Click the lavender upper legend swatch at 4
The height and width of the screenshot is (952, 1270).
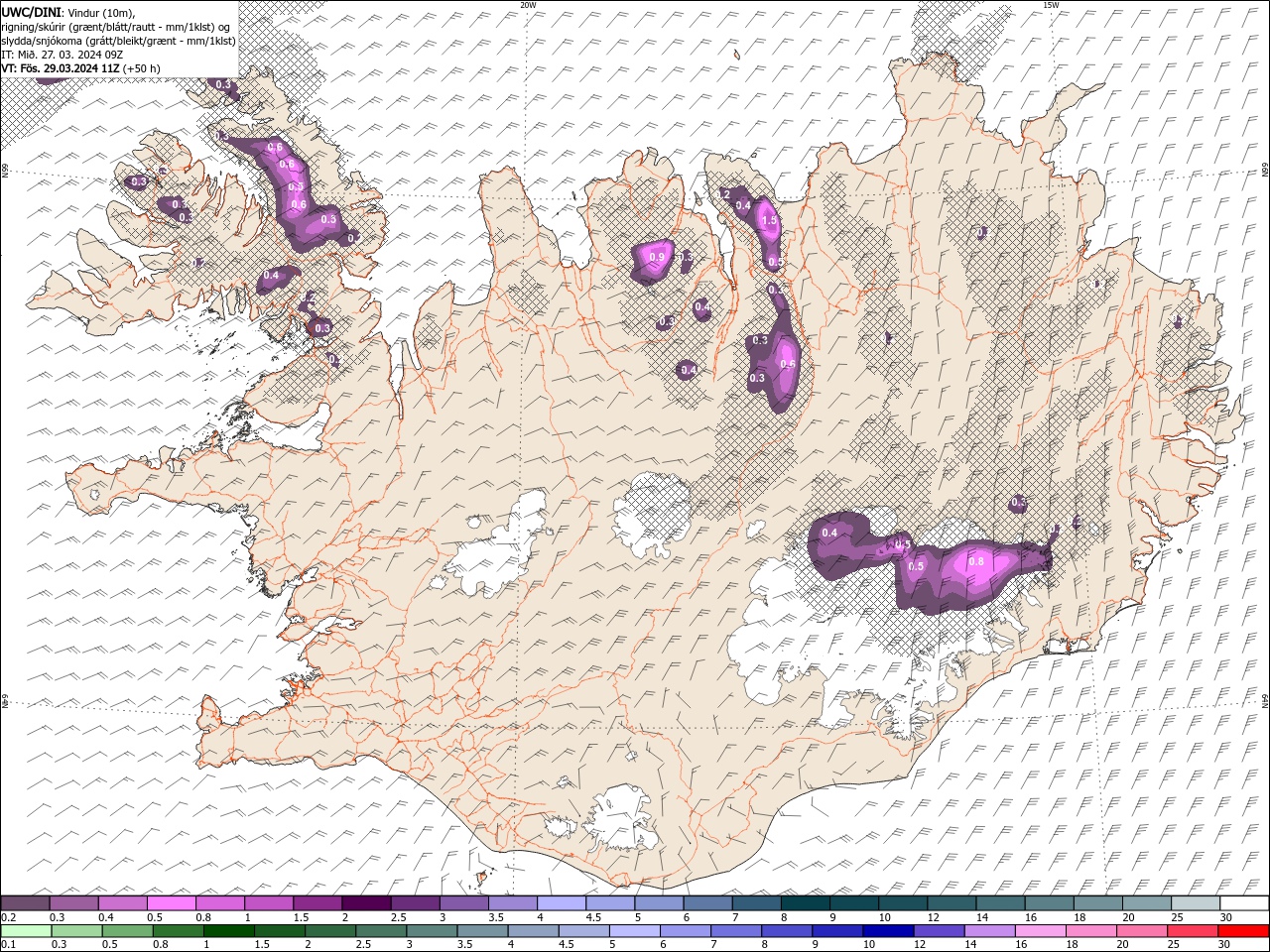pyautogui.click(x=561, y=903)
